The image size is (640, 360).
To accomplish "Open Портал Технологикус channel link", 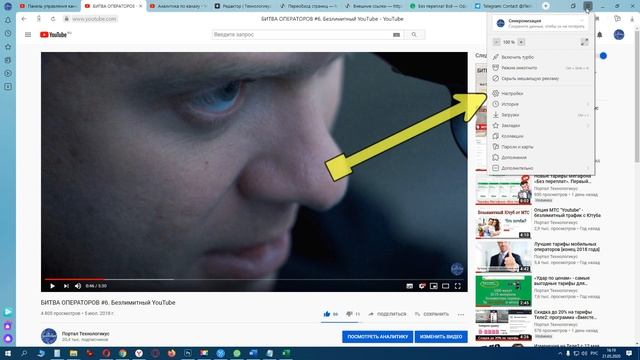I will pyautogui.click(x=86, y=333).
